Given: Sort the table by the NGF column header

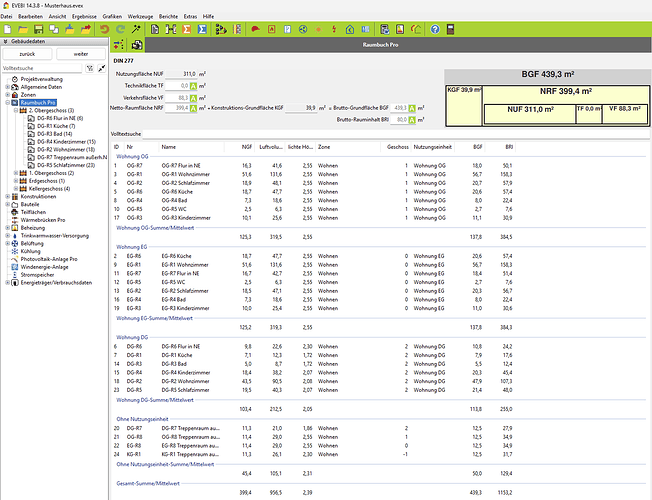Looking at the screenshot, I should point(239,147).
